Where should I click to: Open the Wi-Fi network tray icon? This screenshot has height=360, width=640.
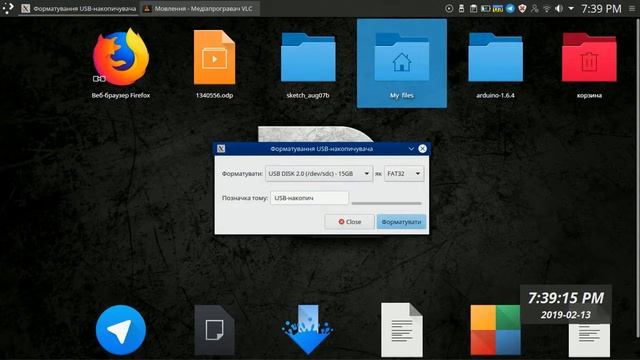click(547, 9)
